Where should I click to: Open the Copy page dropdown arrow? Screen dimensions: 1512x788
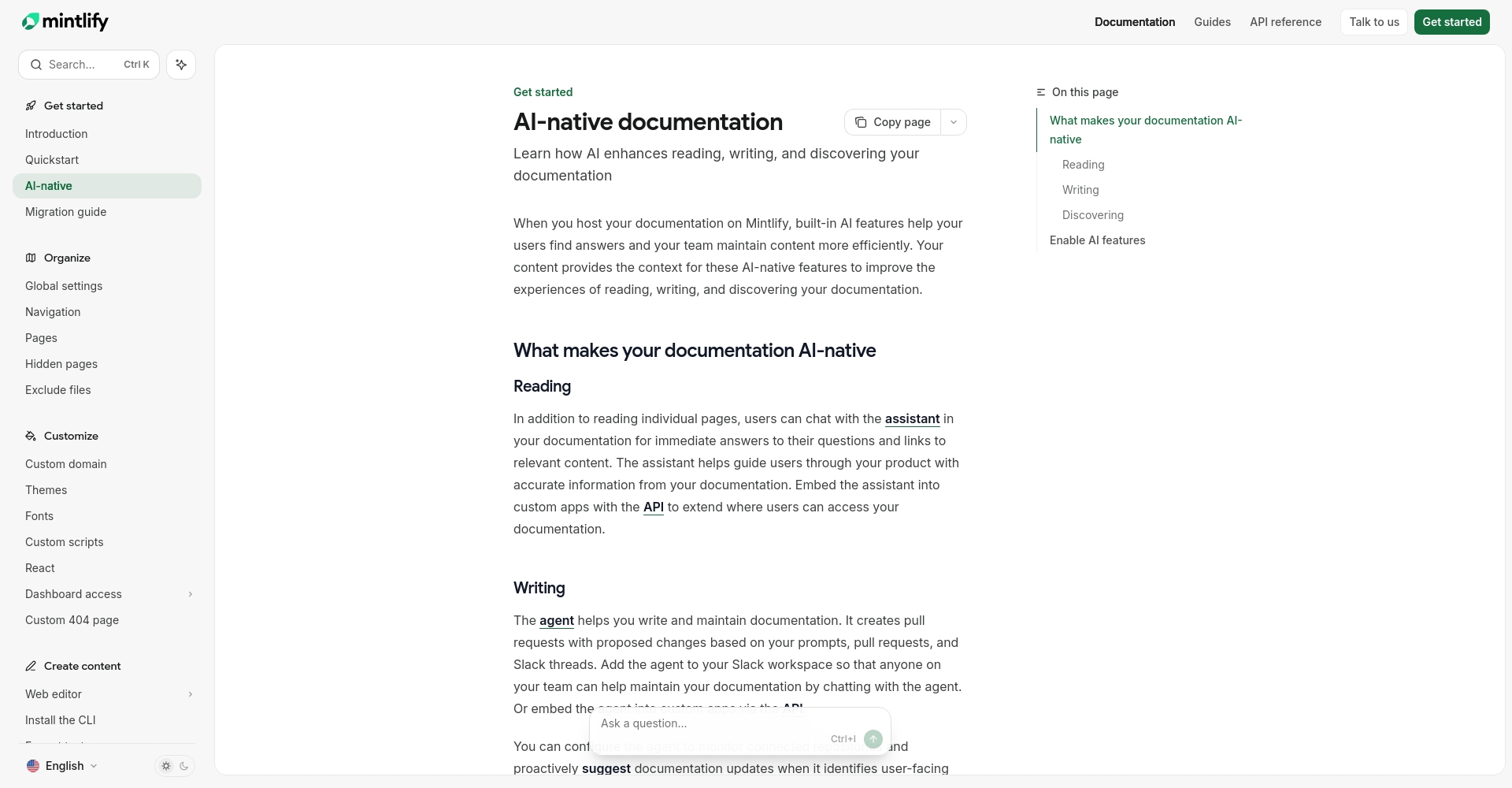(x=954, y=122)
